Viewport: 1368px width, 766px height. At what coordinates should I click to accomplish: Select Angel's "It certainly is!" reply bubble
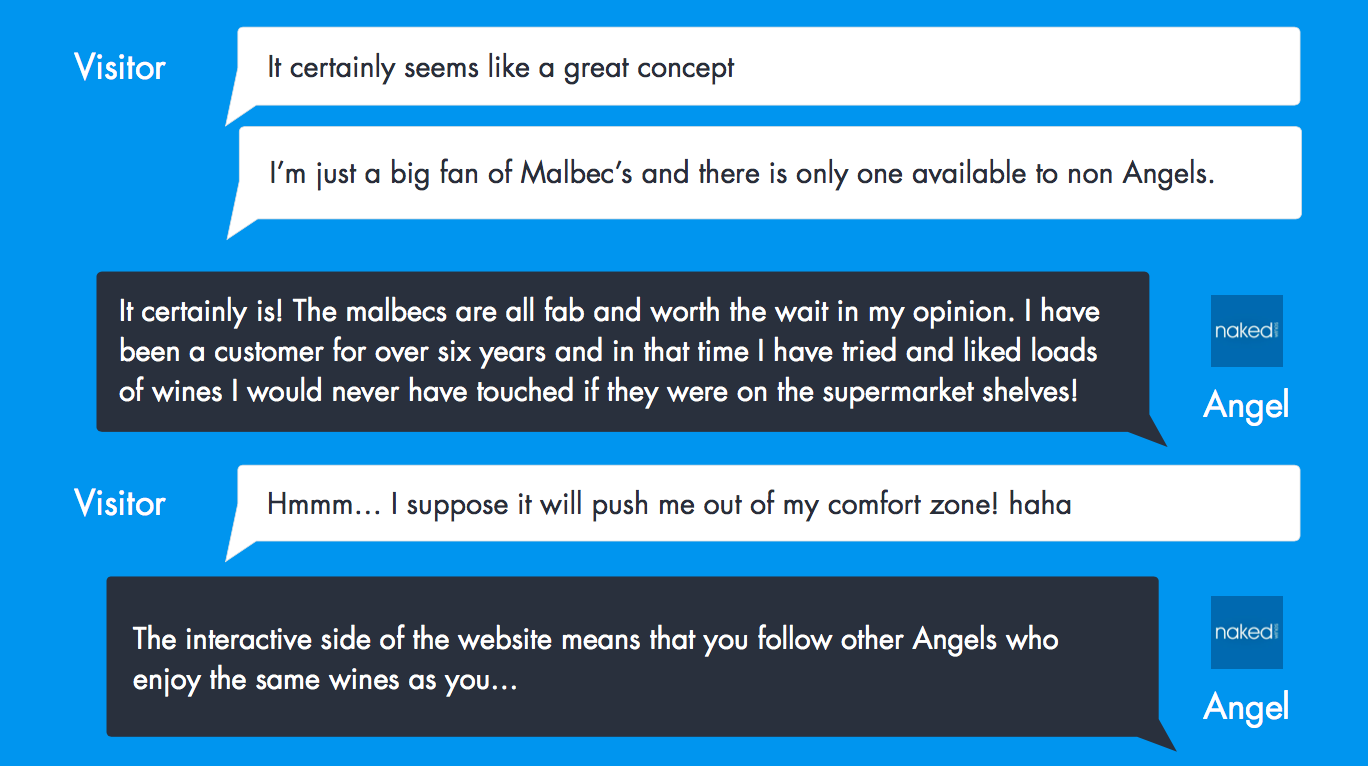click(622, 351)
